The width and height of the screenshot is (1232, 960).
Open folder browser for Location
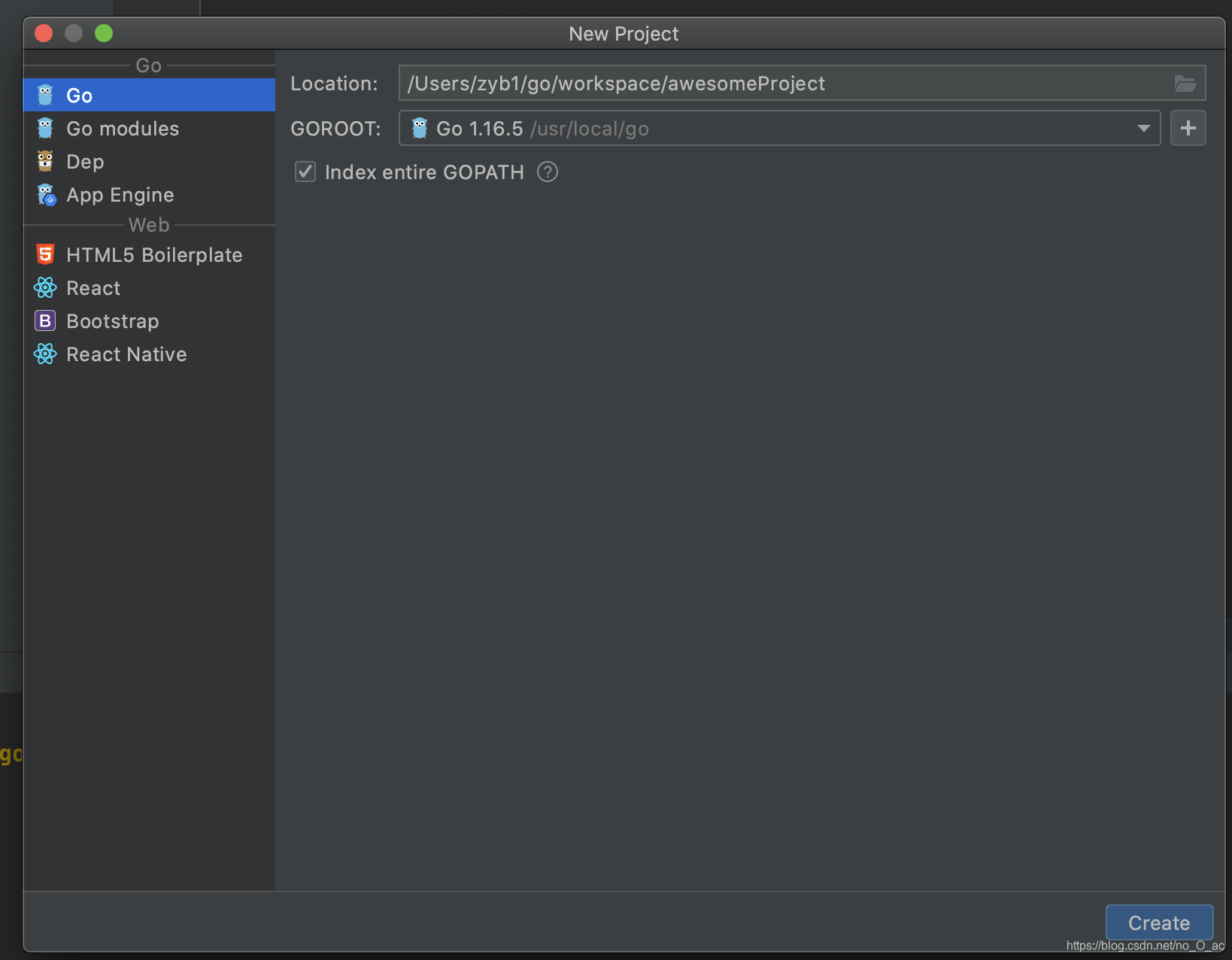pos(1185,84)
